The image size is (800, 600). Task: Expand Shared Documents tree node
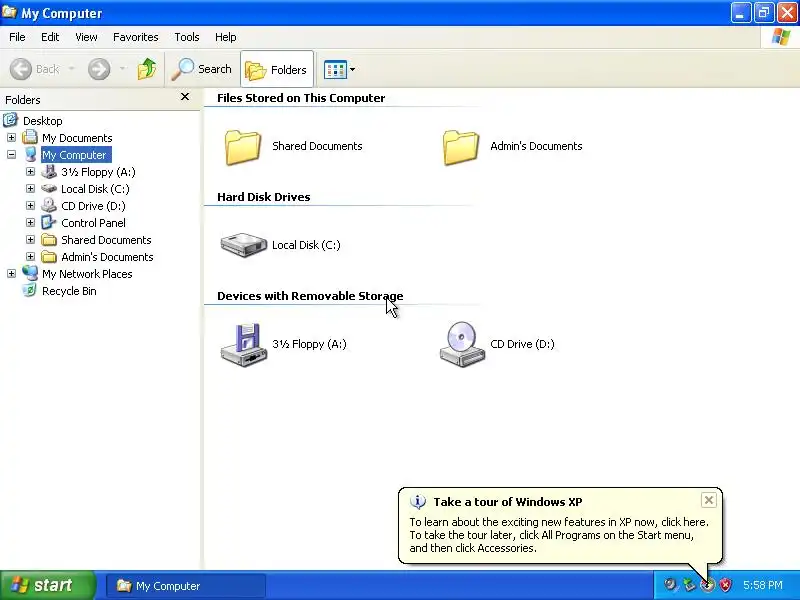click(x=31, y=240)
